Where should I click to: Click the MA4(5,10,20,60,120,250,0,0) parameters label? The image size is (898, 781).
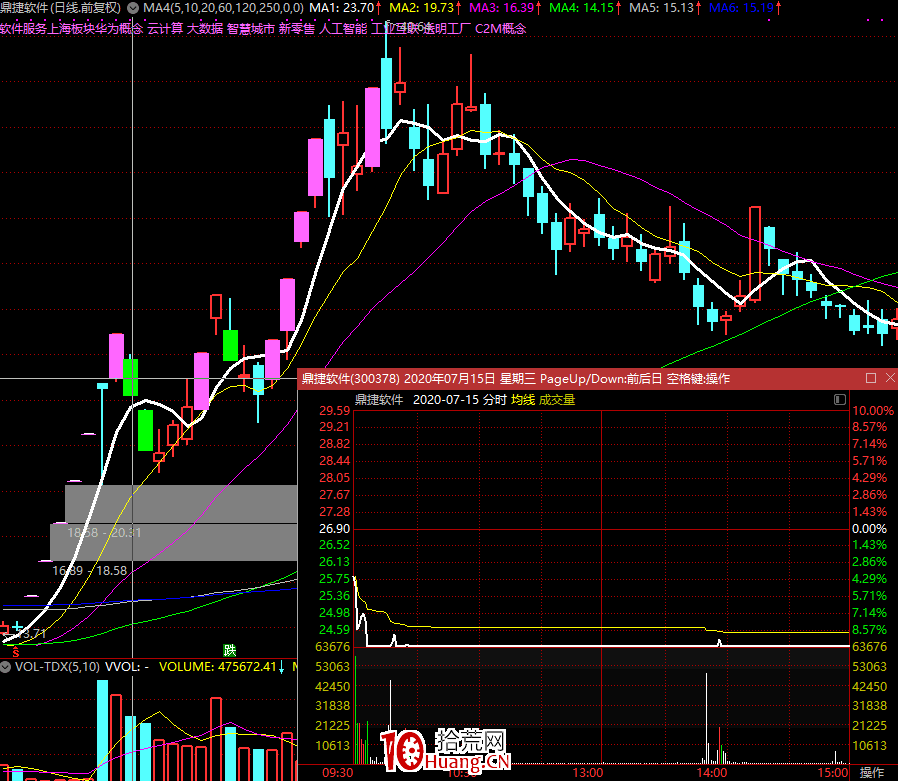click(223, 8)
